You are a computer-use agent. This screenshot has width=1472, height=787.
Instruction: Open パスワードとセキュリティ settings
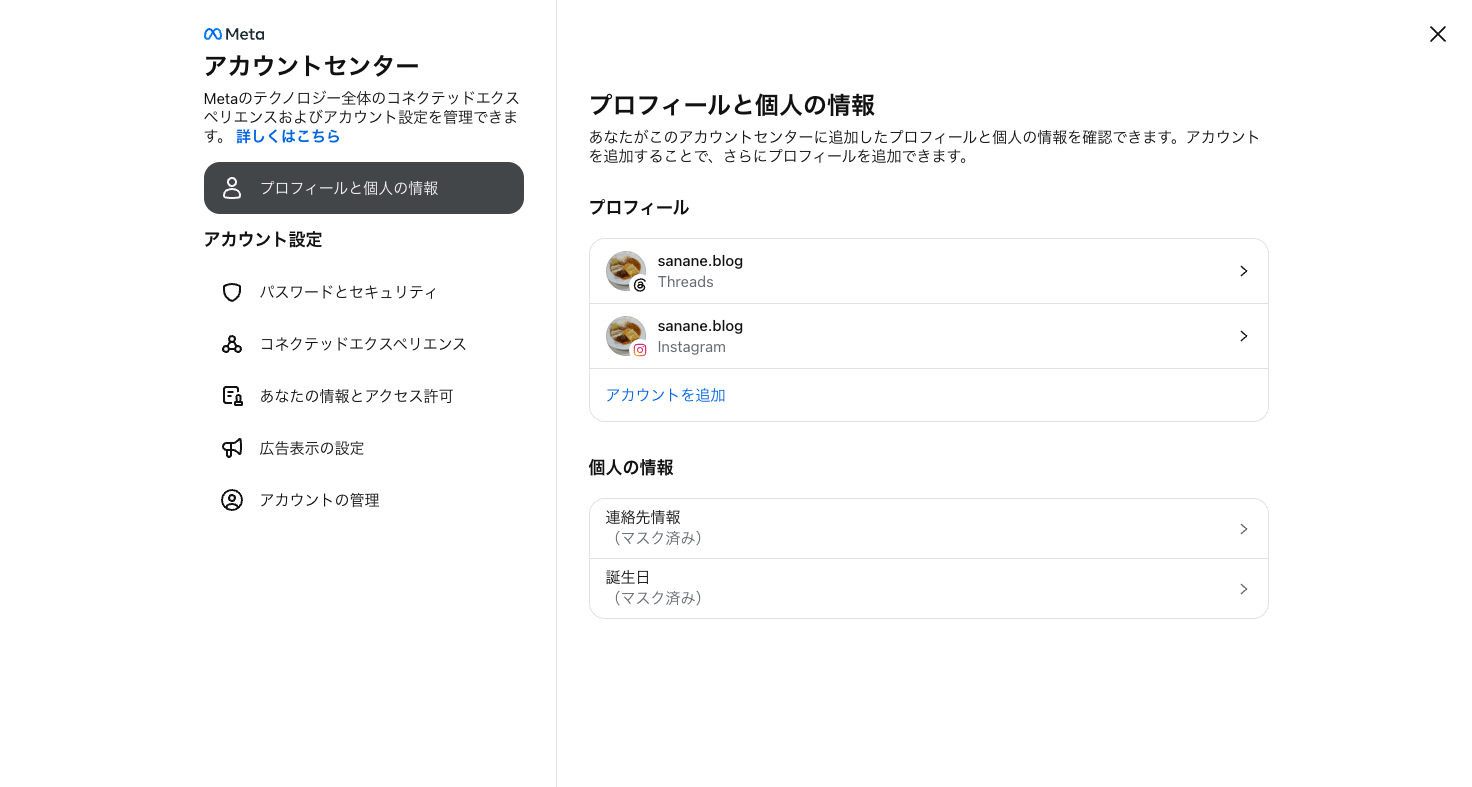pos(364,292)
